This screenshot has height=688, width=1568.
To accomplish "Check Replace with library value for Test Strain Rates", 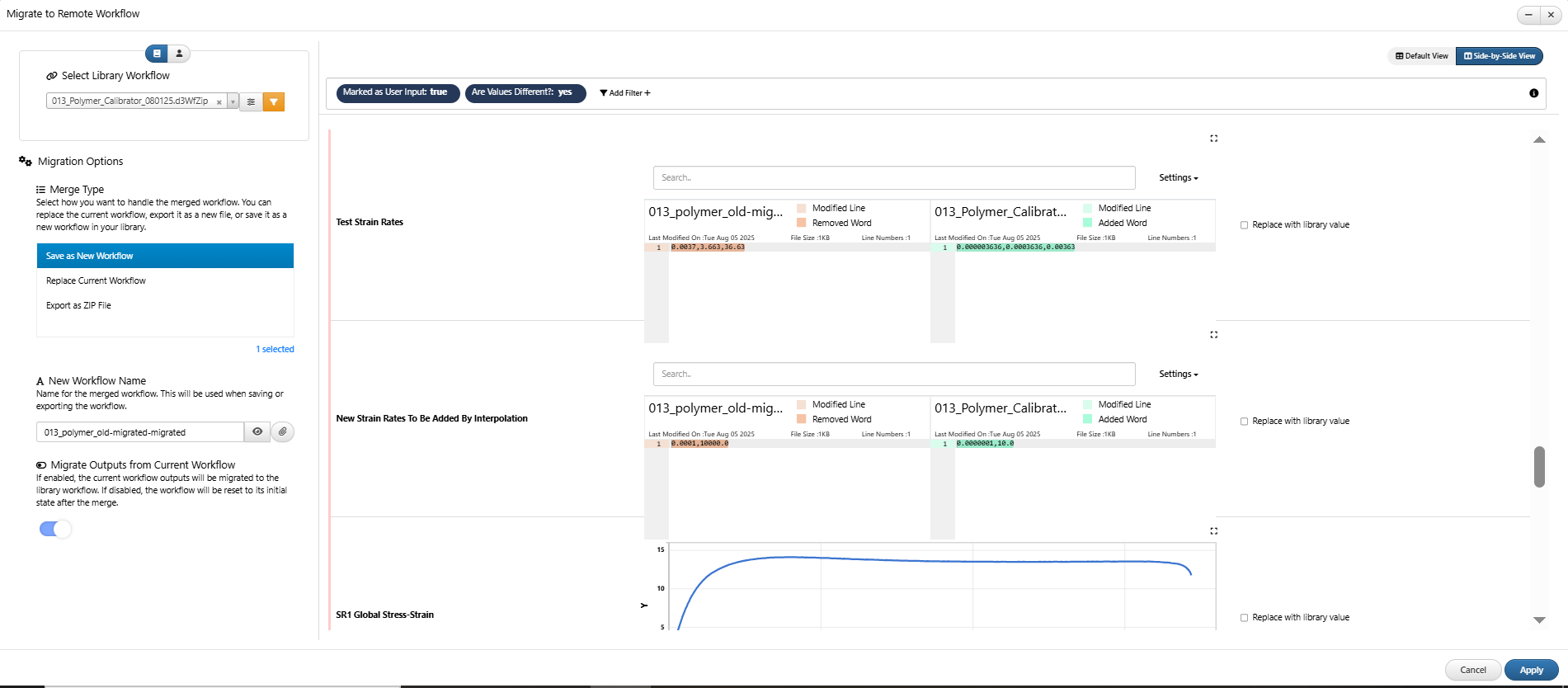I will pyautogui.click(x=1244, y=225).
